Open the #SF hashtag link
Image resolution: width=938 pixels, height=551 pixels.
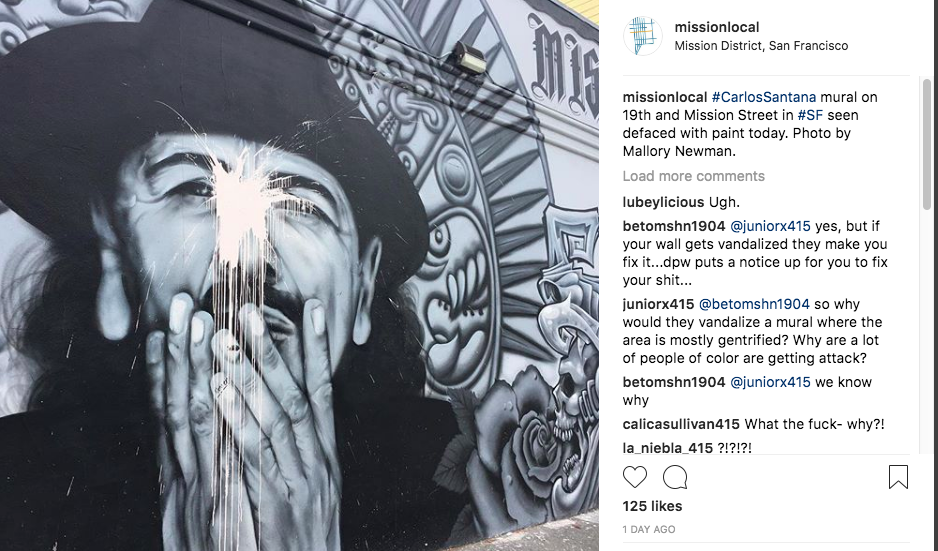(x=810, y=115)
